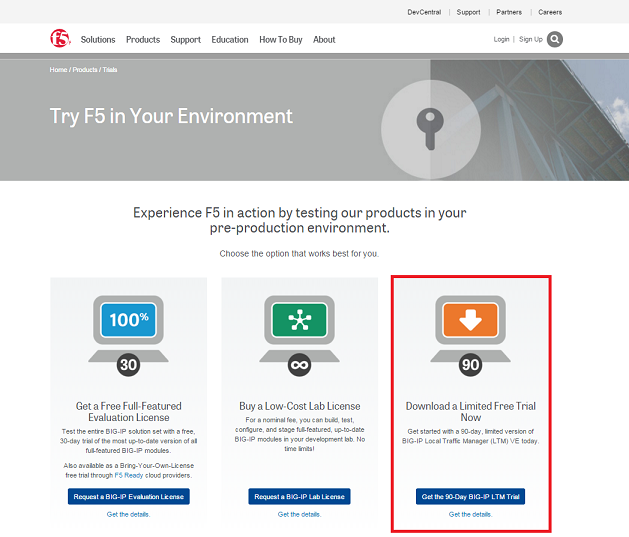This screenshot has height=537, width=629.
Task: Open details link under Lab License
Action: click(x=299, y=514)
